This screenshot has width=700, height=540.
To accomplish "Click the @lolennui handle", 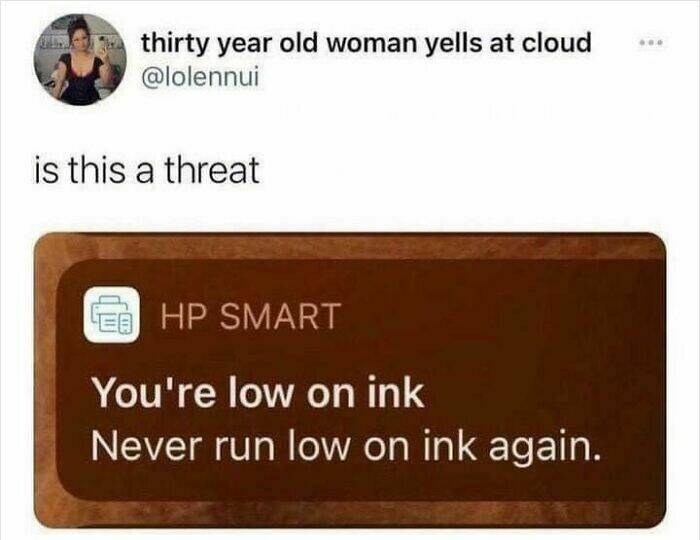I will [x=200, y=77].
